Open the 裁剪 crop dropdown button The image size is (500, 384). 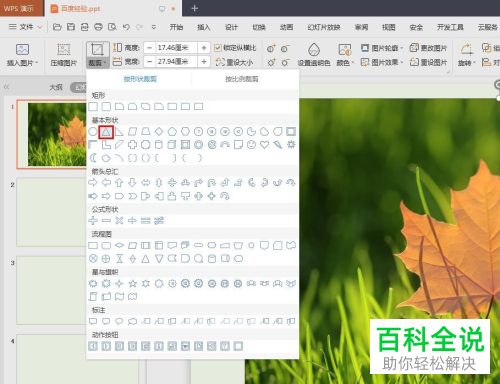[x=97, y=63]
